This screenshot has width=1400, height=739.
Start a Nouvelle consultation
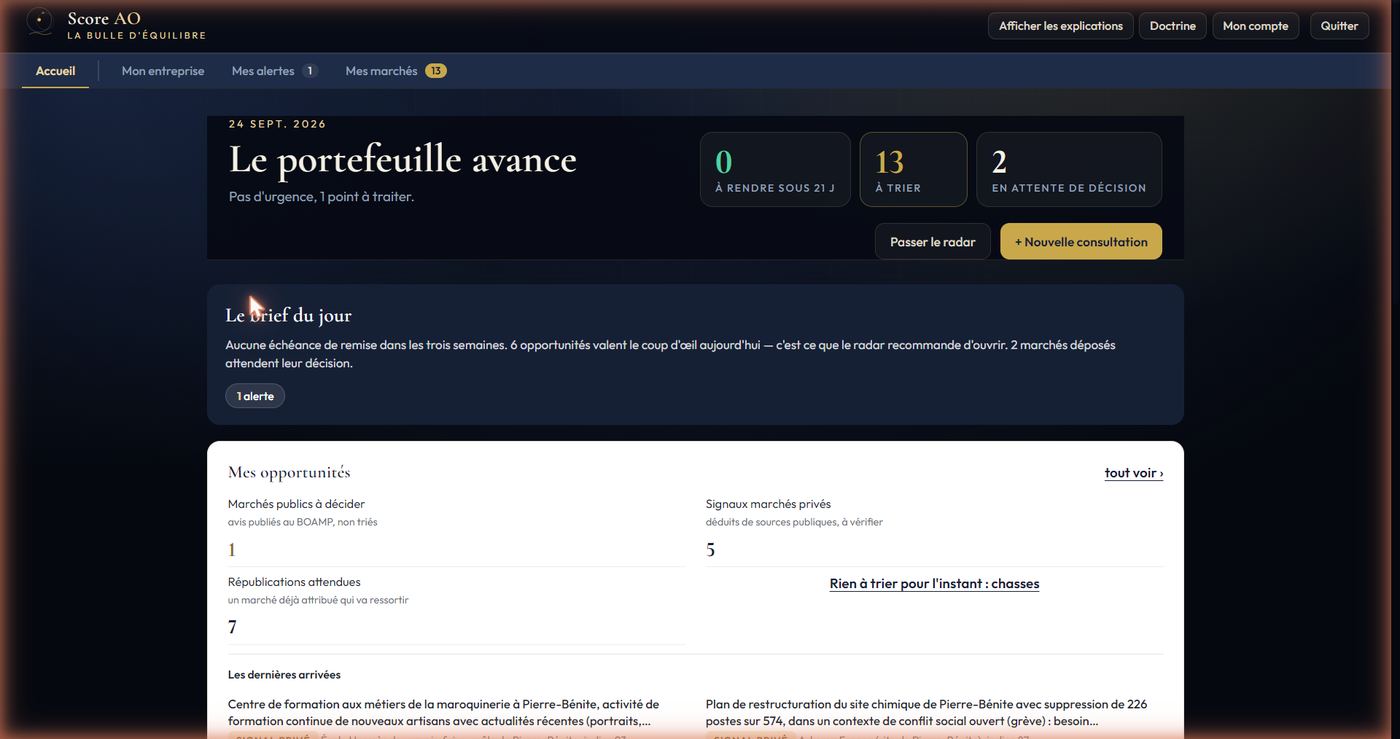coord(1081,242)
